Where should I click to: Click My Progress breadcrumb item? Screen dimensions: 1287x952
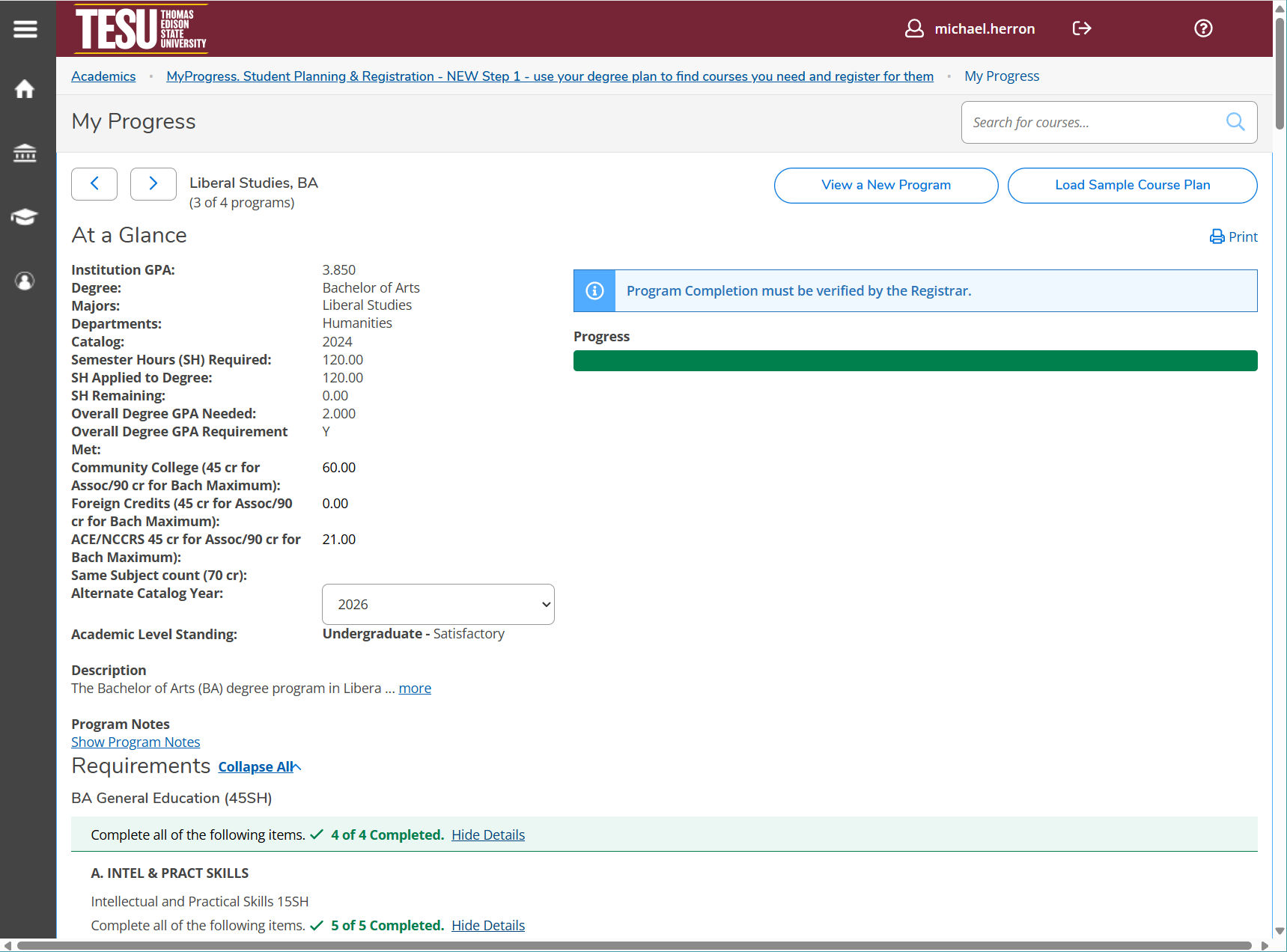coord(1002,76)
